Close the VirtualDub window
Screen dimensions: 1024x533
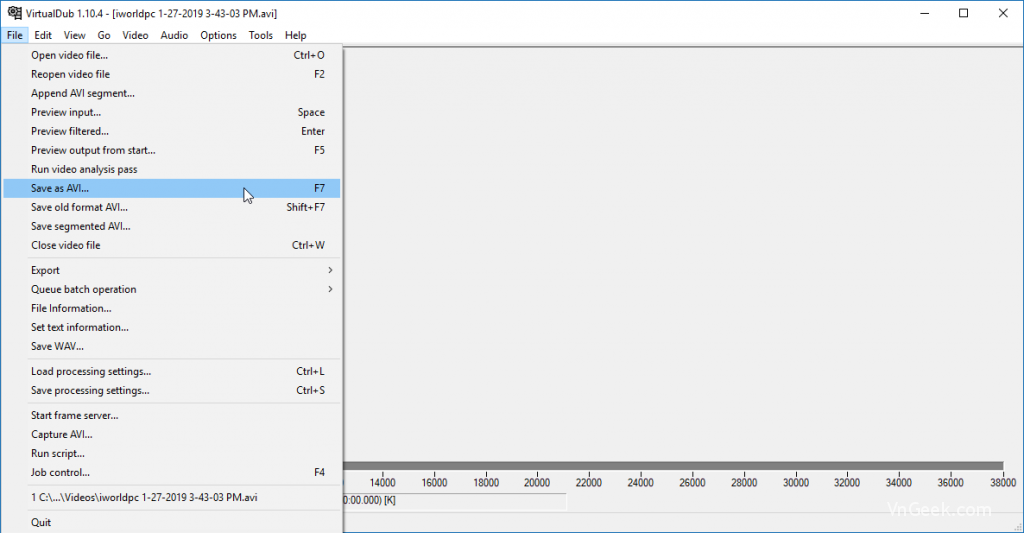click(x=1003, y=13)
